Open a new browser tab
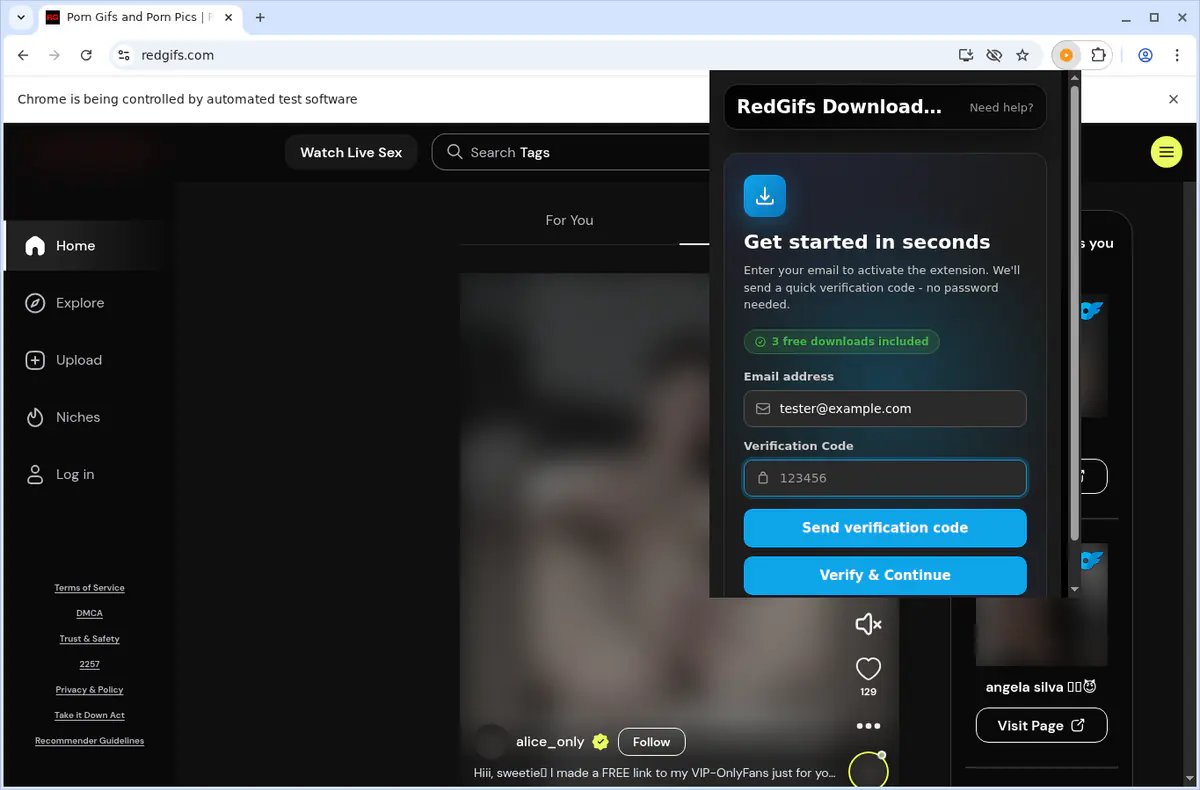Image resolution: width=1200 pixels, height=790 pixels. [x=260, y=17]
